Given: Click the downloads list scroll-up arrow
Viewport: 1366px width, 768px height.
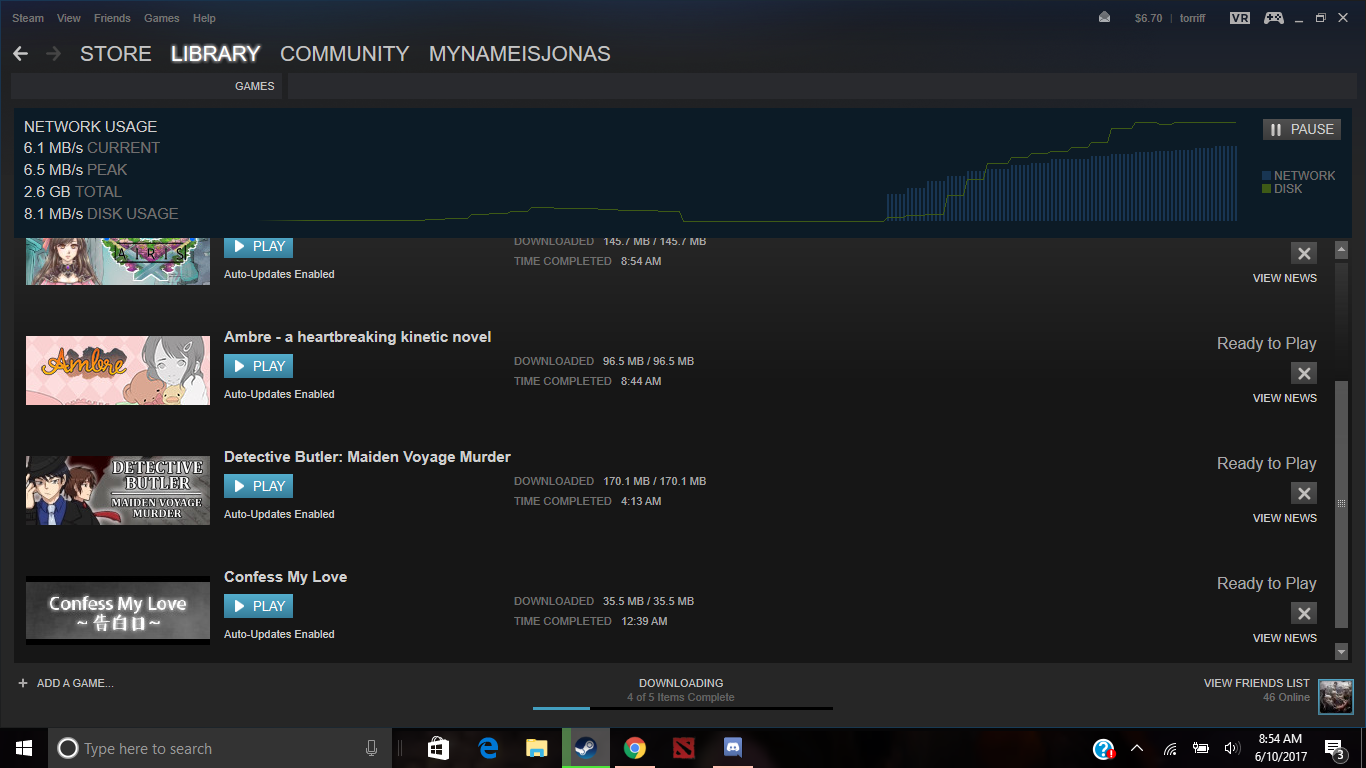Looking at the screenshot, I should pyautogui.click(x=1342, y=249).
